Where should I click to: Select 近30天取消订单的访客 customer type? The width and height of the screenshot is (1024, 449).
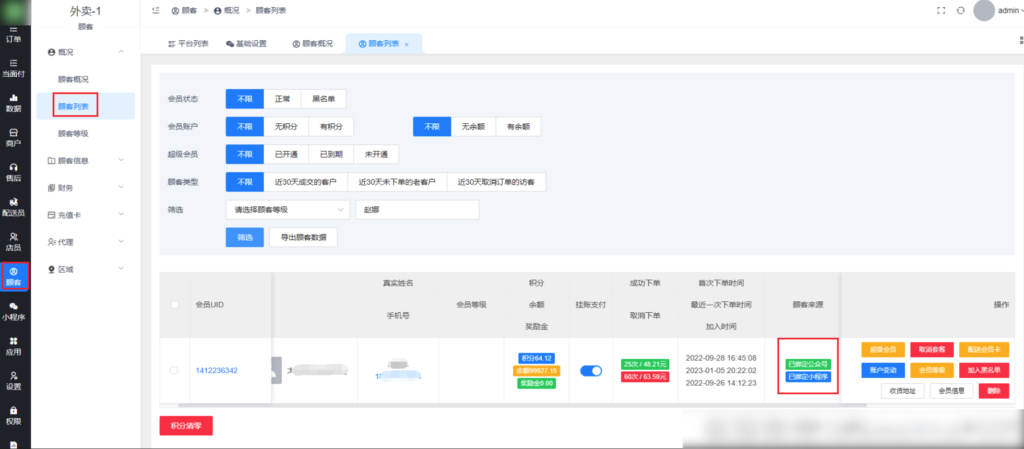[x=496, y=182]
